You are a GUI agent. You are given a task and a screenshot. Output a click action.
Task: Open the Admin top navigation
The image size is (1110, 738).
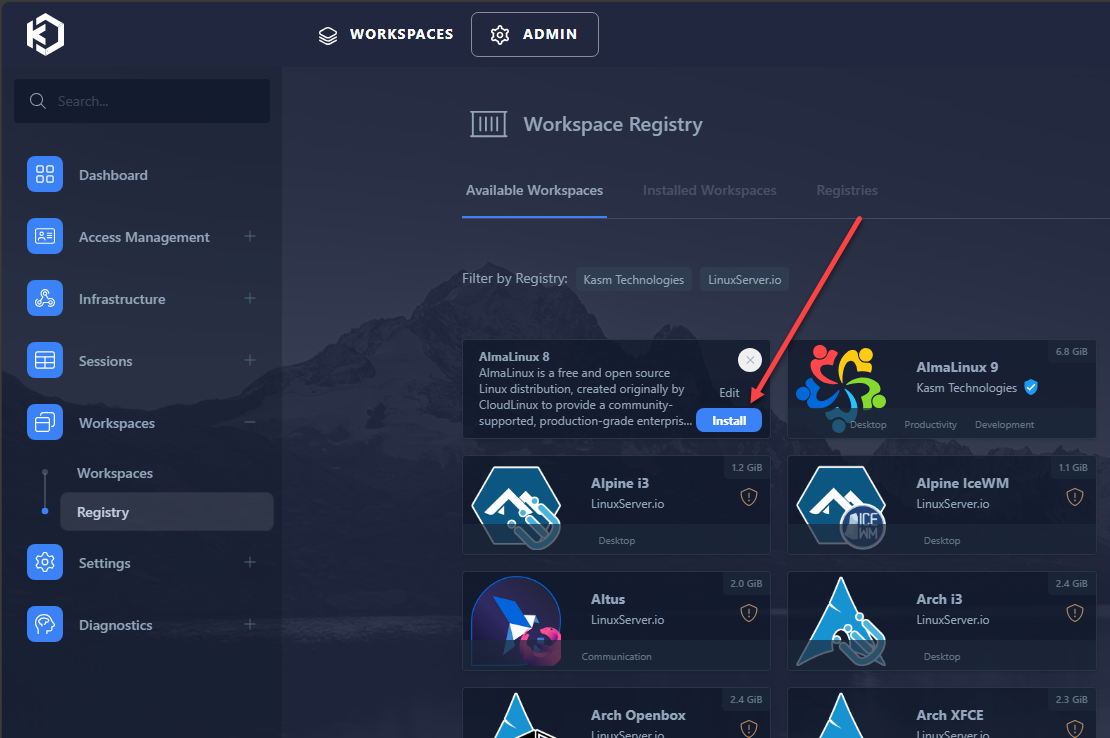[x=534, y=34]
